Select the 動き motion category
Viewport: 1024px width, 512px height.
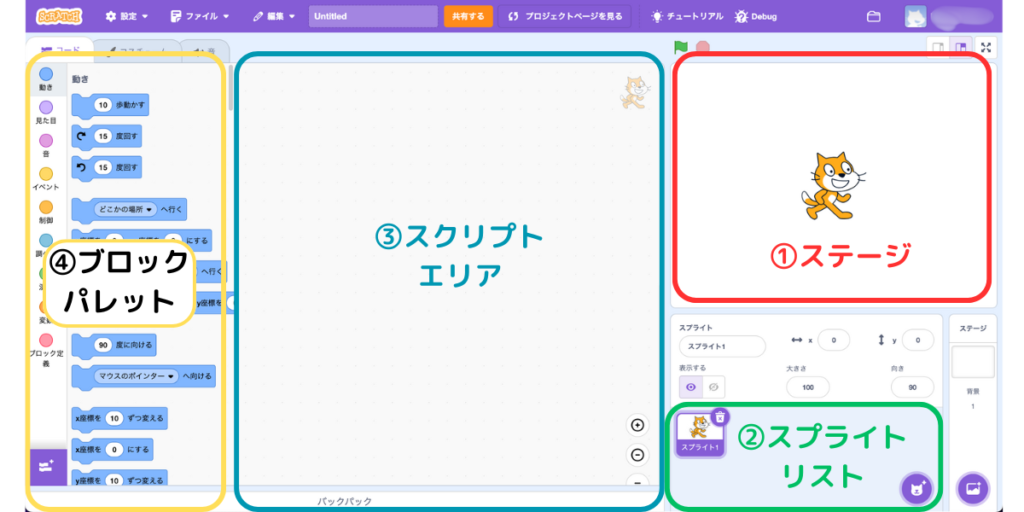coord(46,79)
